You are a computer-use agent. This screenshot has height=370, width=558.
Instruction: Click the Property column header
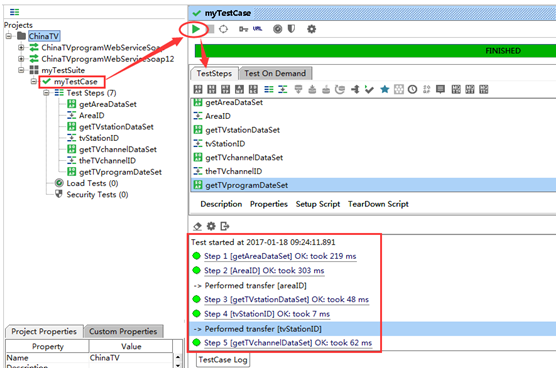pos(47,347)
